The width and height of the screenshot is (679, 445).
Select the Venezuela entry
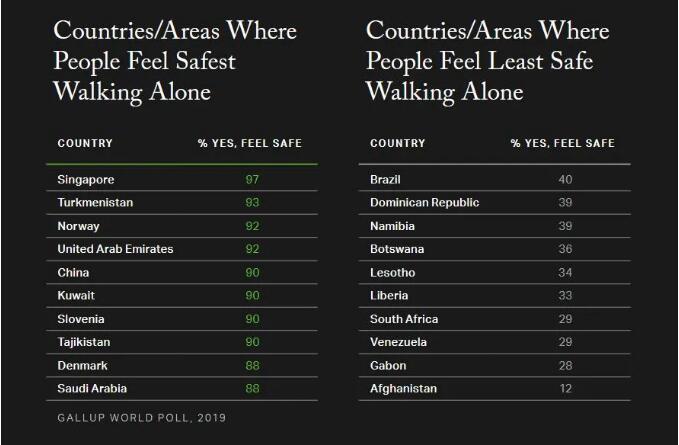point(398,342)
